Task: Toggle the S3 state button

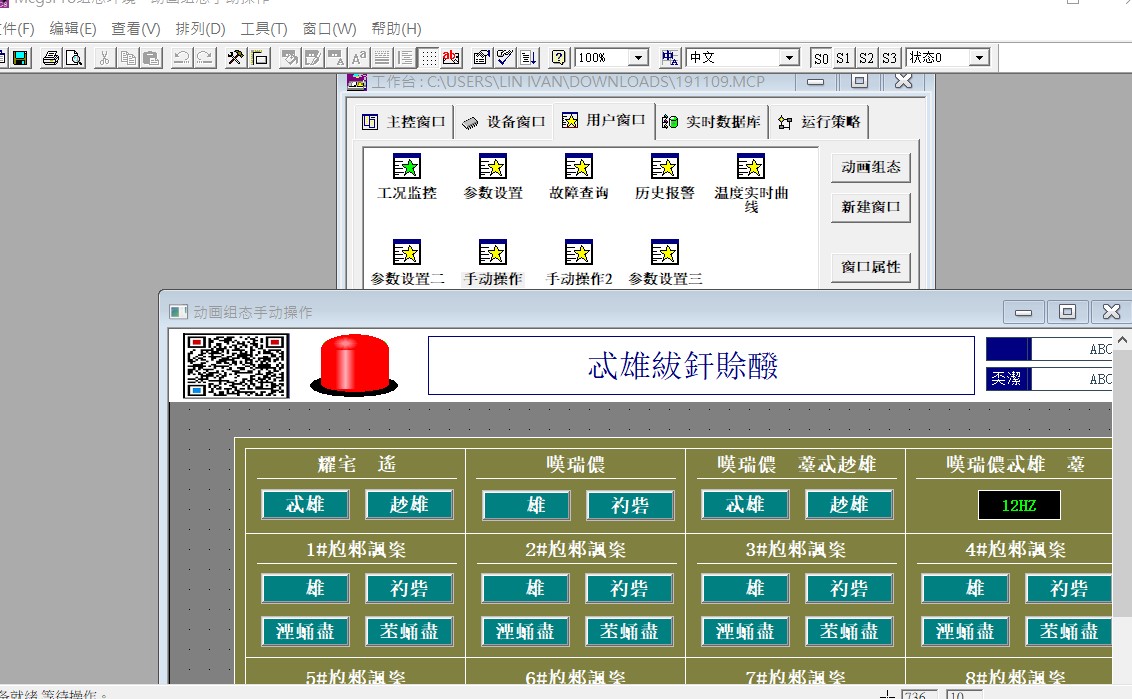Action: (x=889, y=58)
